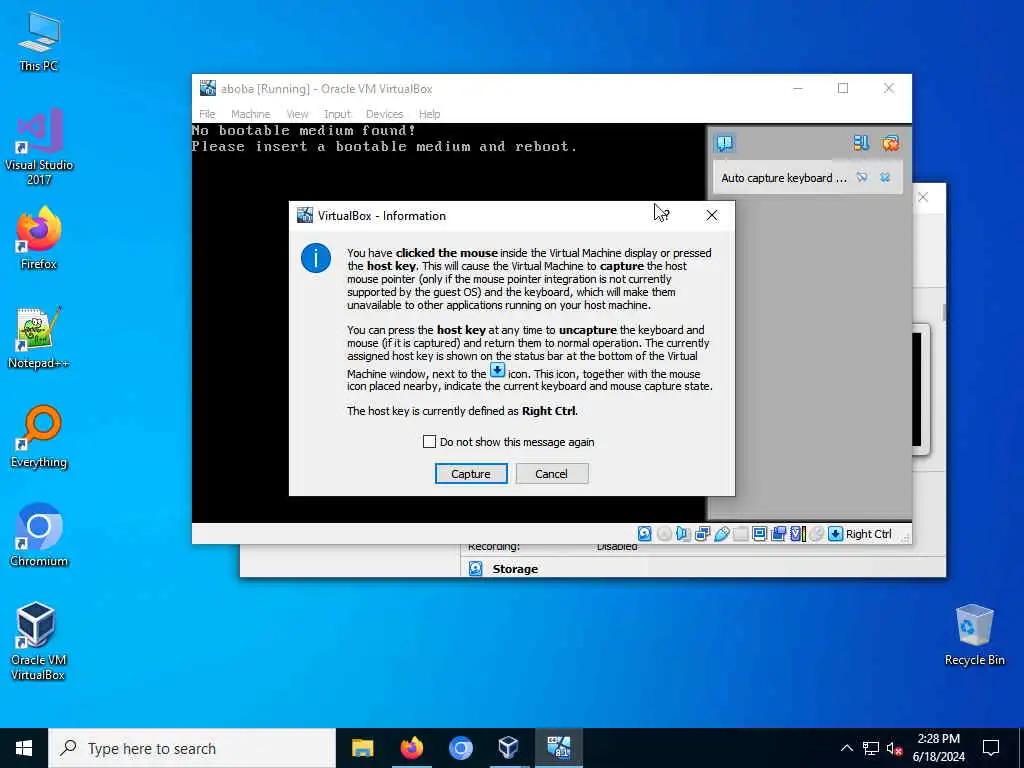Screen dimensions: 1024x768
Task: Click the 'Auto capture keyboard ...' notification text
Action: pos(784,178)
